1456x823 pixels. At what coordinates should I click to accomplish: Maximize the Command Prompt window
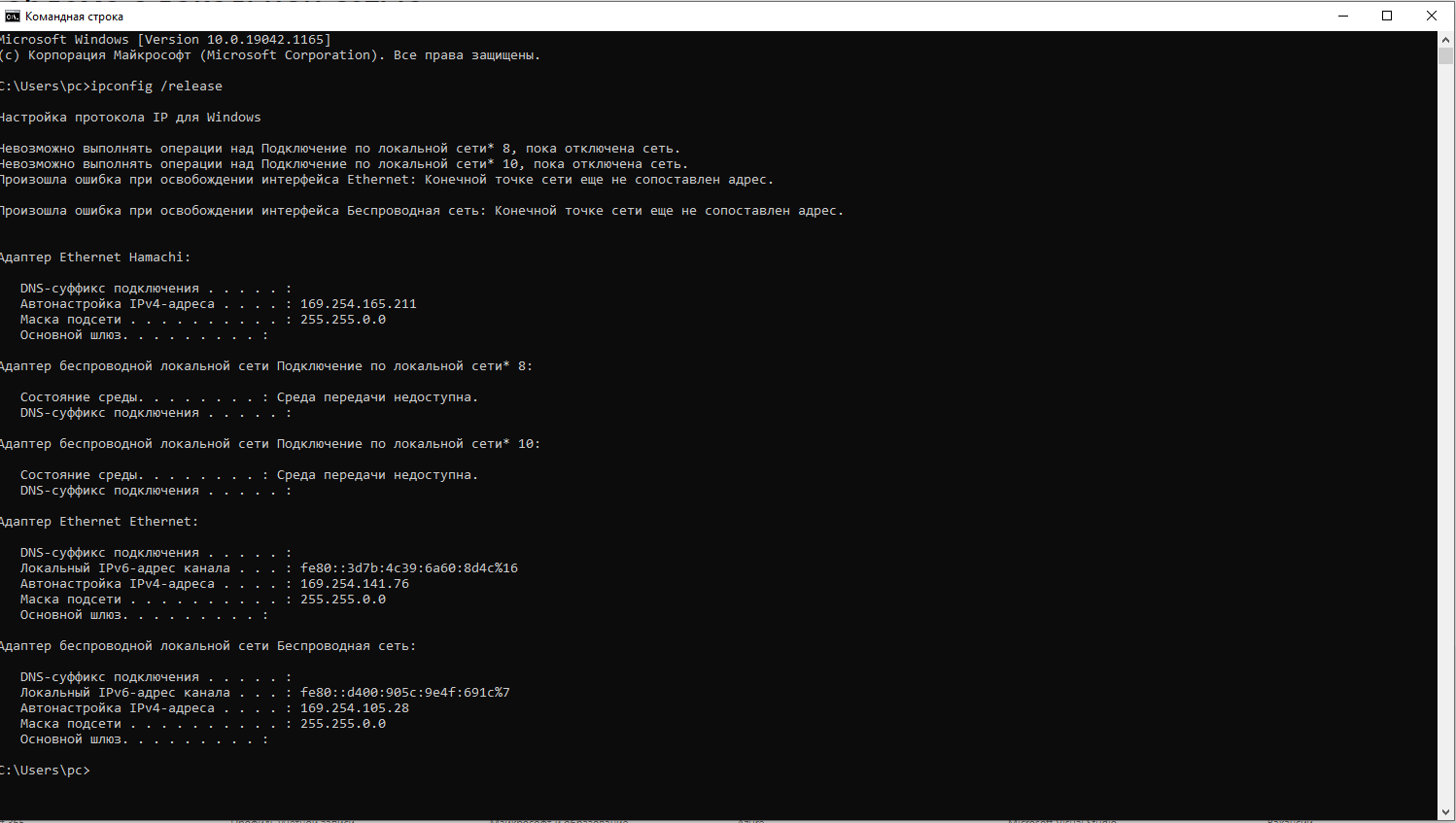(x=1387, y=16)
